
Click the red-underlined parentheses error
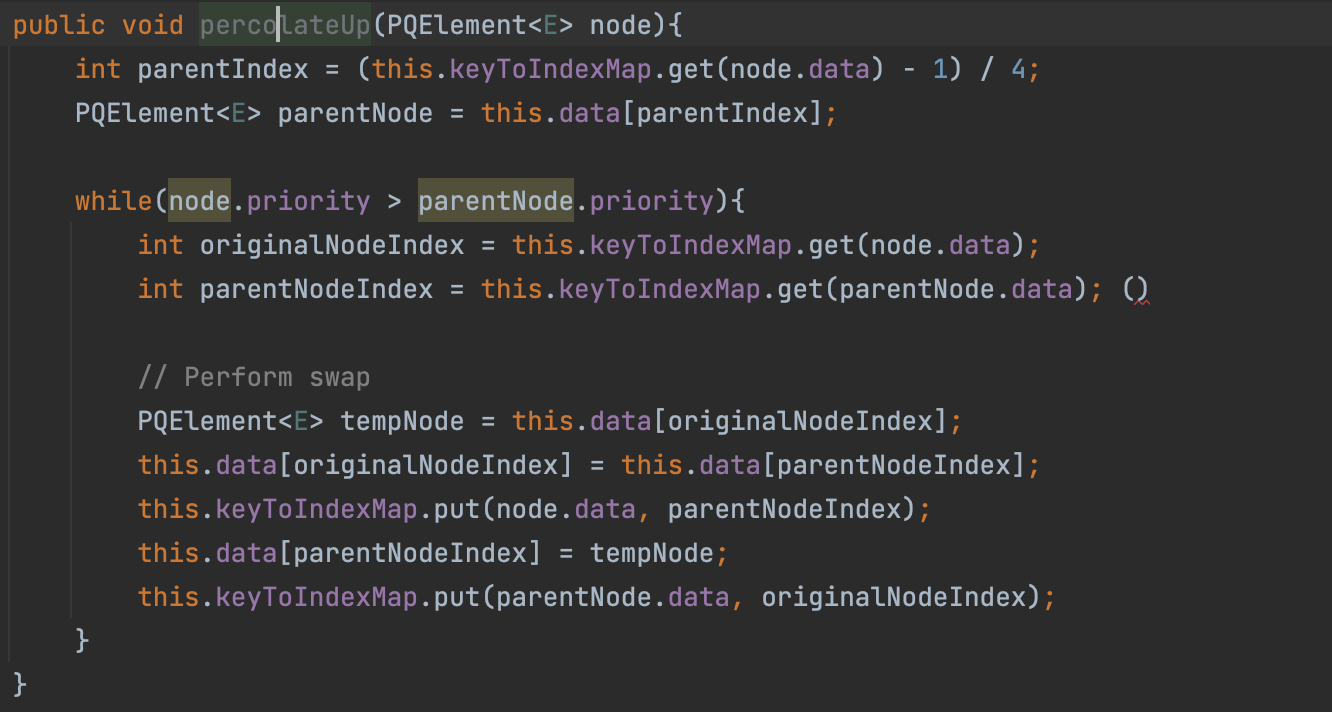pyautogui.click(x=1135, y=290)
